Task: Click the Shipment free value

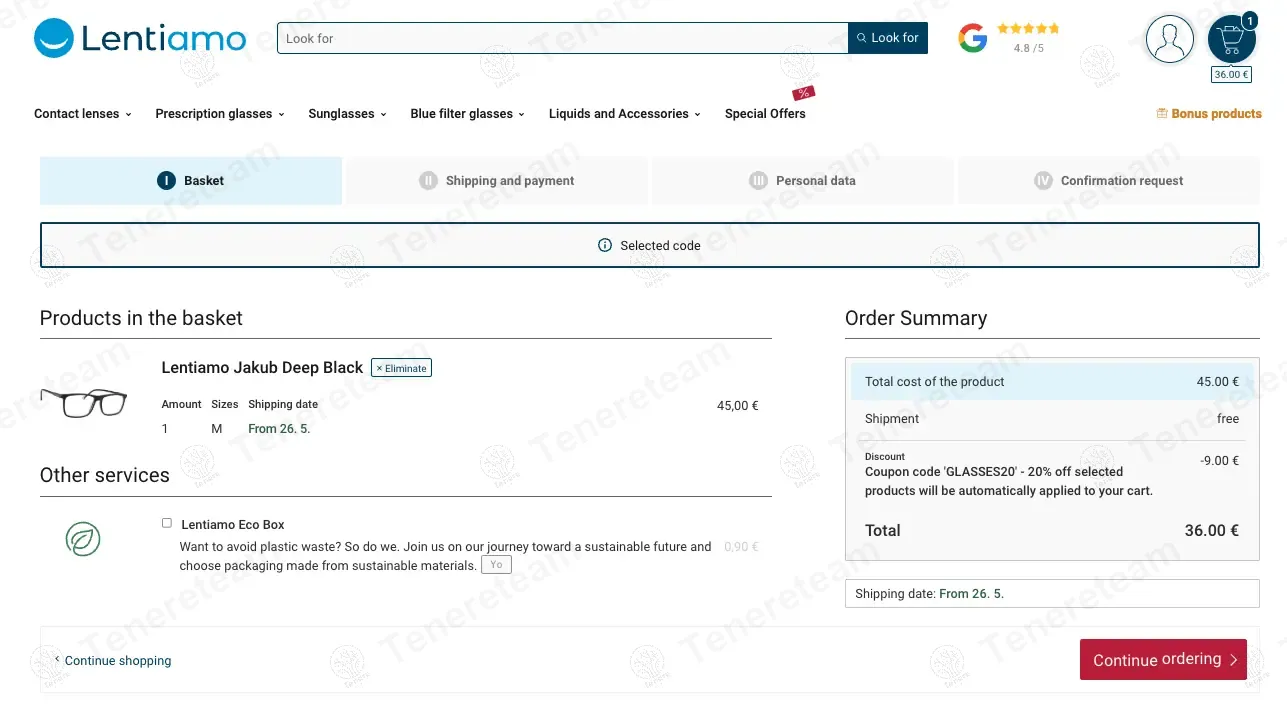Action: pyautogui.click(x=1228, y=419)
